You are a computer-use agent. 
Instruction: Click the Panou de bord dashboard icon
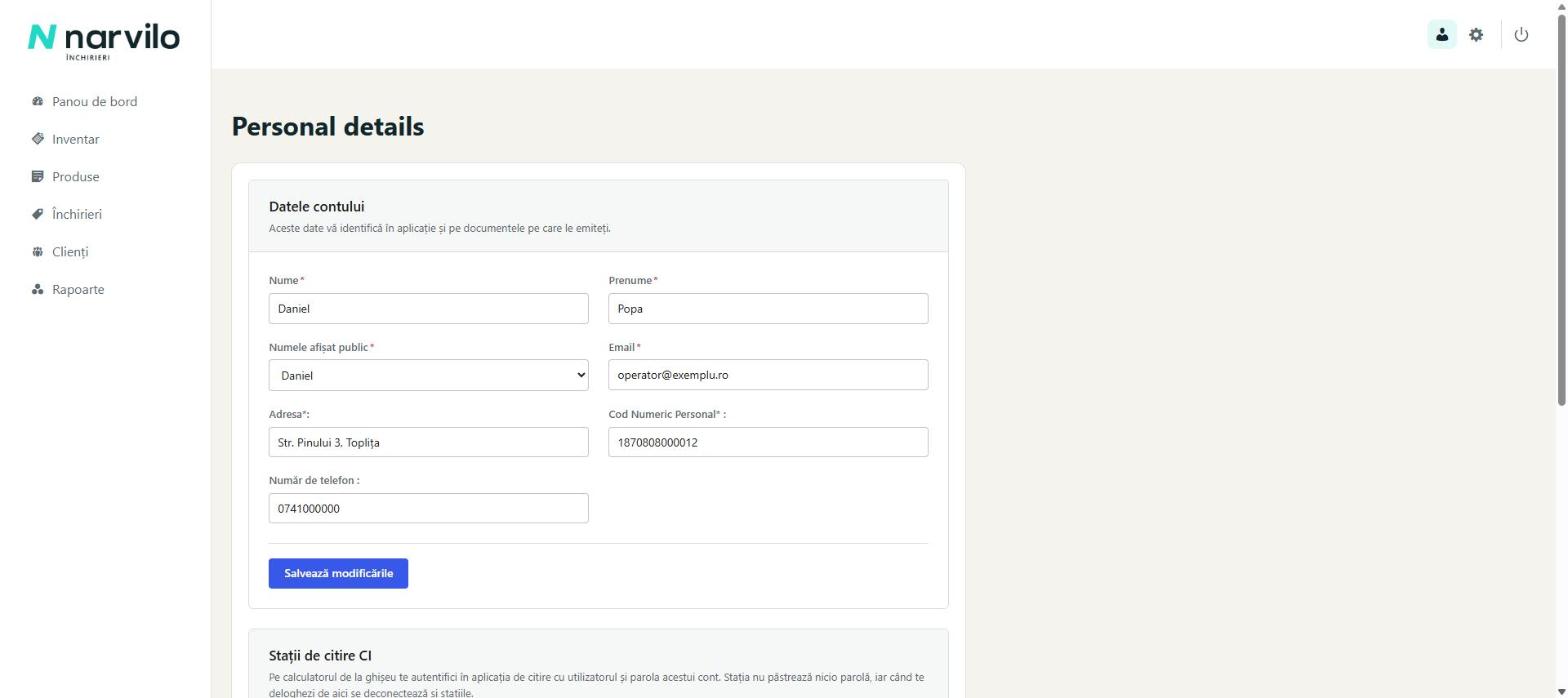pos(38,101)
